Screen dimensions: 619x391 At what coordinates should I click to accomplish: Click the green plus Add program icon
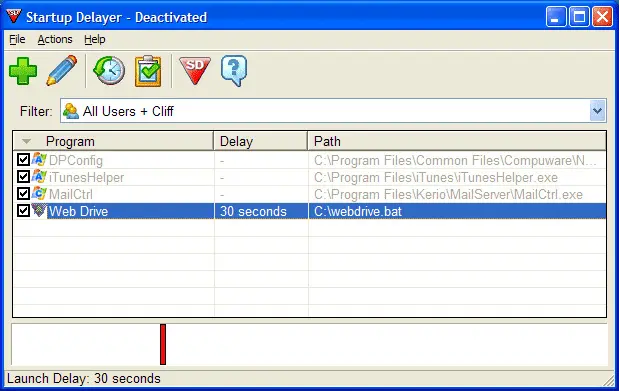[x=23, y=71]
